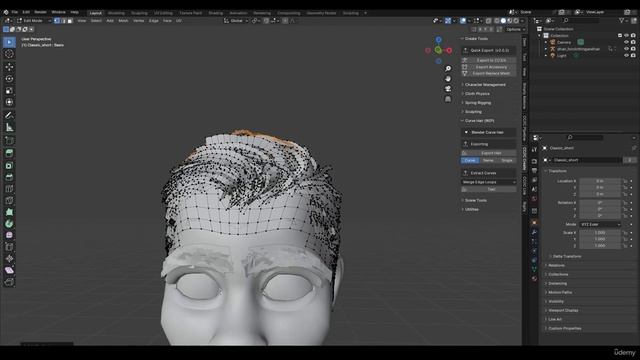
Task: Expand the Cloth Physics panel
Action: tap(477, 94)
